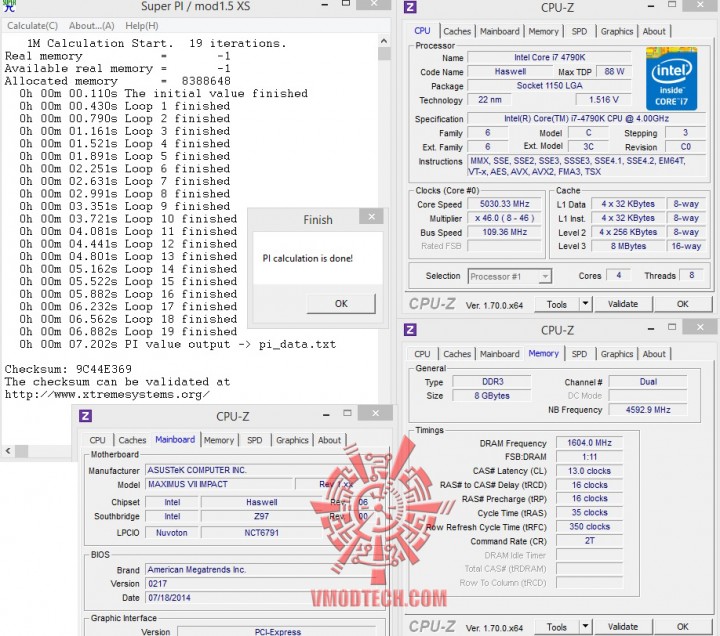Switch to Caches tab in Memory CPU-Z window
The height and width of the screenshot is (636, 720).
click(x=457, y=354)
